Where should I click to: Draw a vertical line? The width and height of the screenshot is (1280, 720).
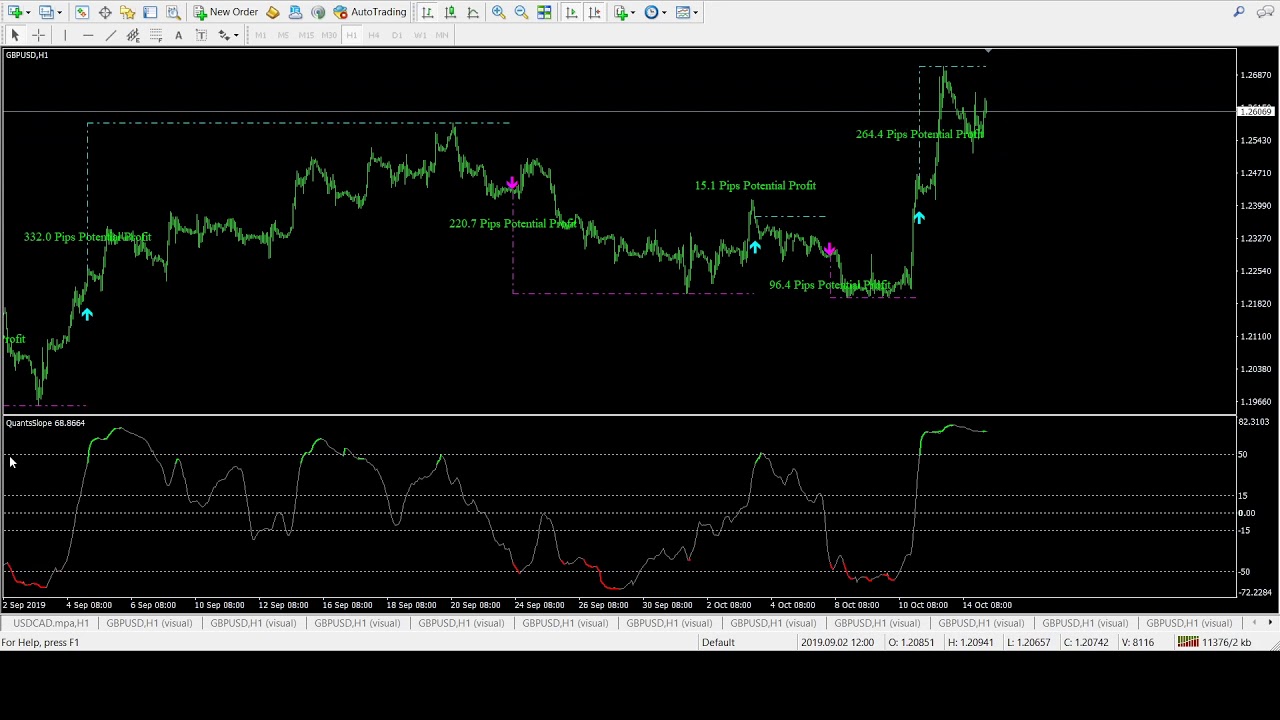point(64,35)
